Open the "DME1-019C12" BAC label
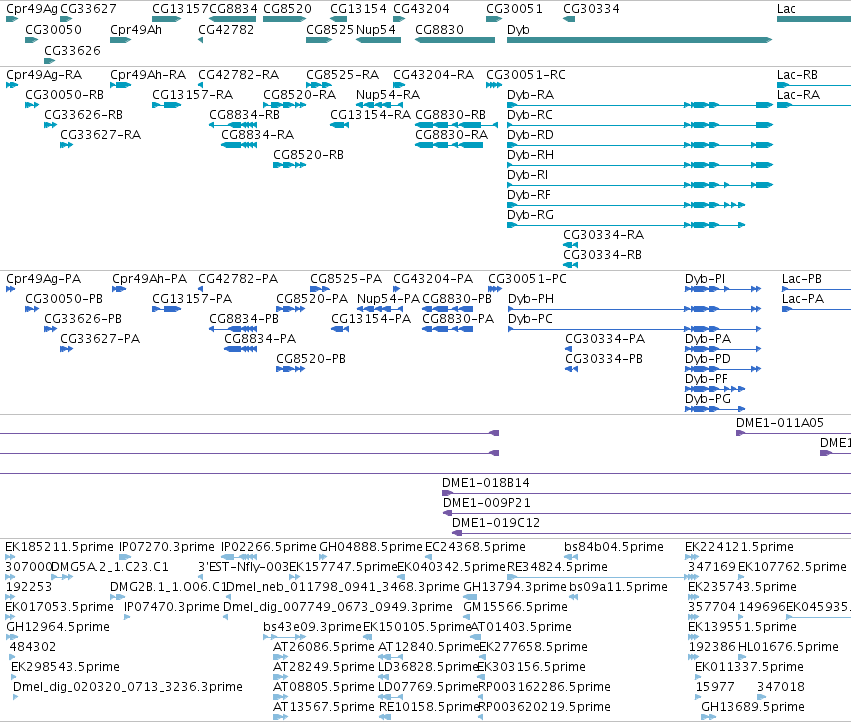851x722 pixels. click(496, 523)
